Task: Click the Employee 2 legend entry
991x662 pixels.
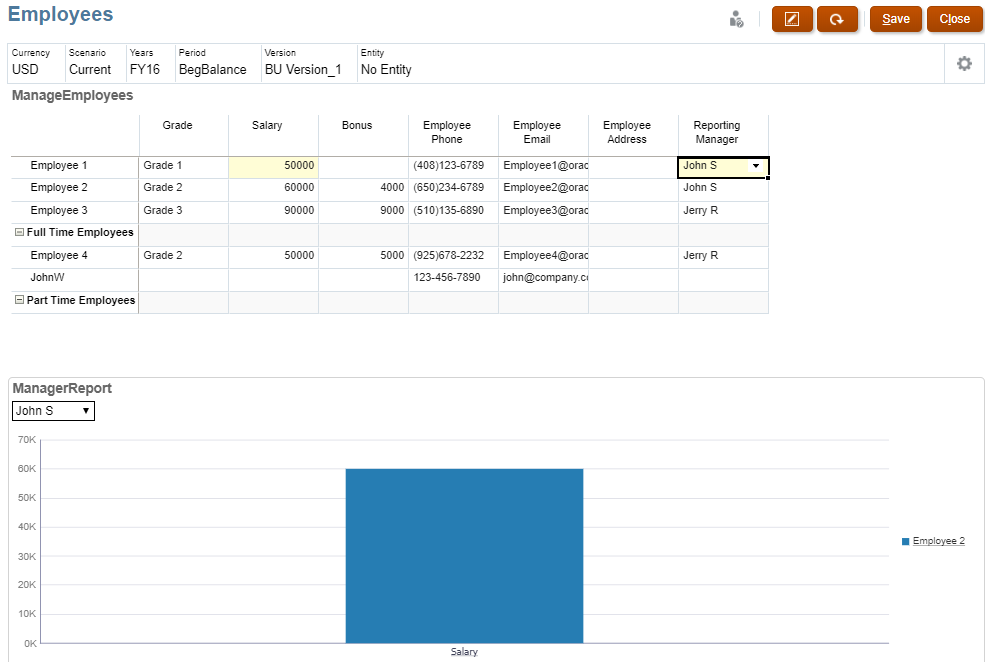Action: 938,540
